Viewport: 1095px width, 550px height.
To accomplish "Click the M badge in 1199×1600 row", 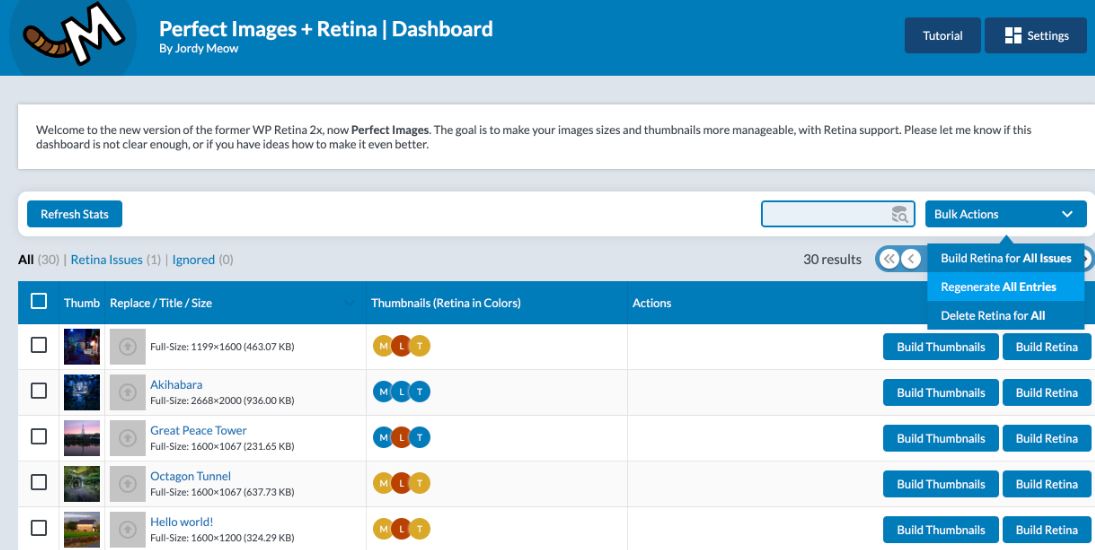I will [383, 346].
